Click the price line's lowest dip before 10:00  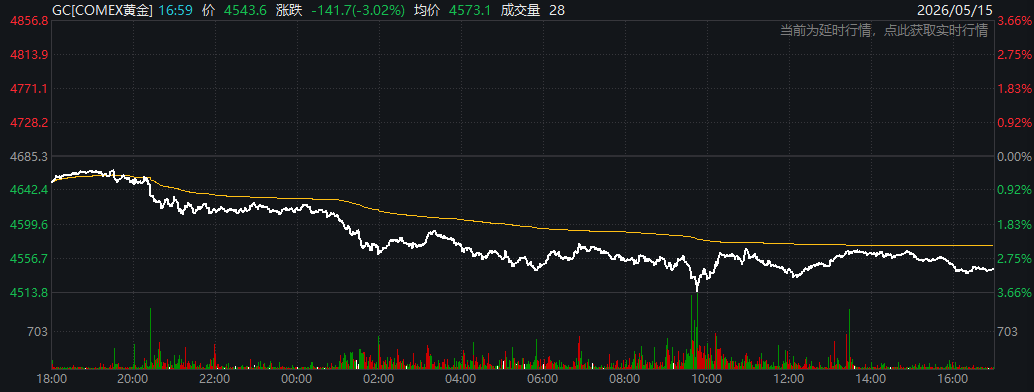696,289
